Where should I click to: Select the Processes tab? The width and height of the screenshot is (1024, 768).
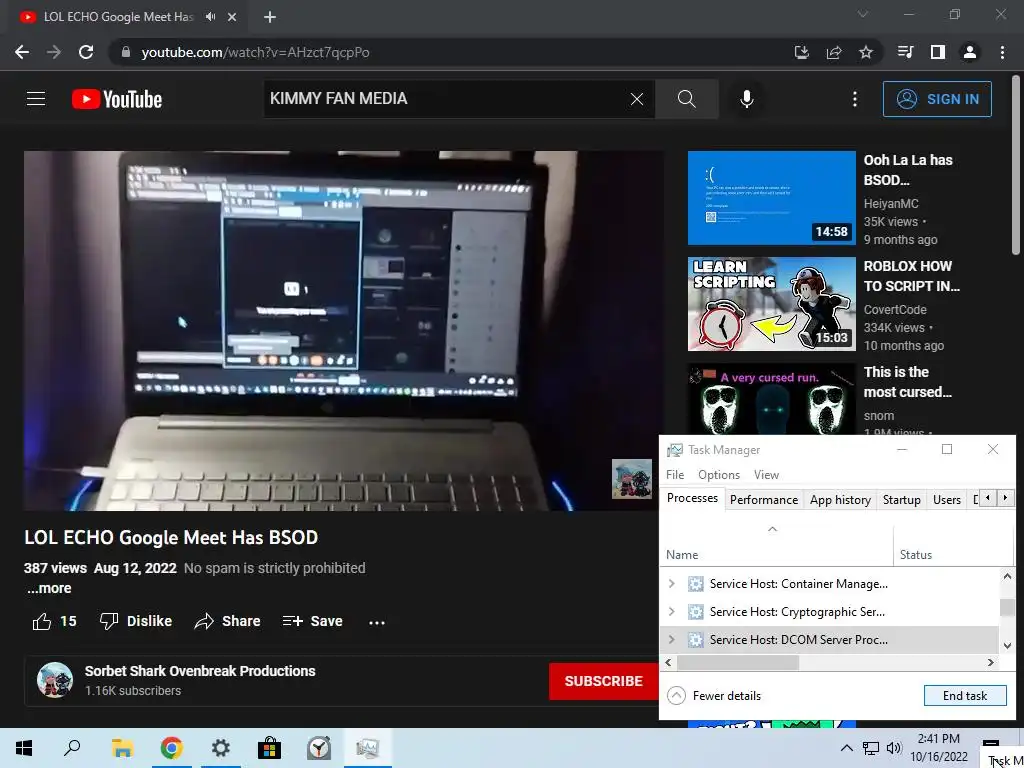[x=692, y=498]
